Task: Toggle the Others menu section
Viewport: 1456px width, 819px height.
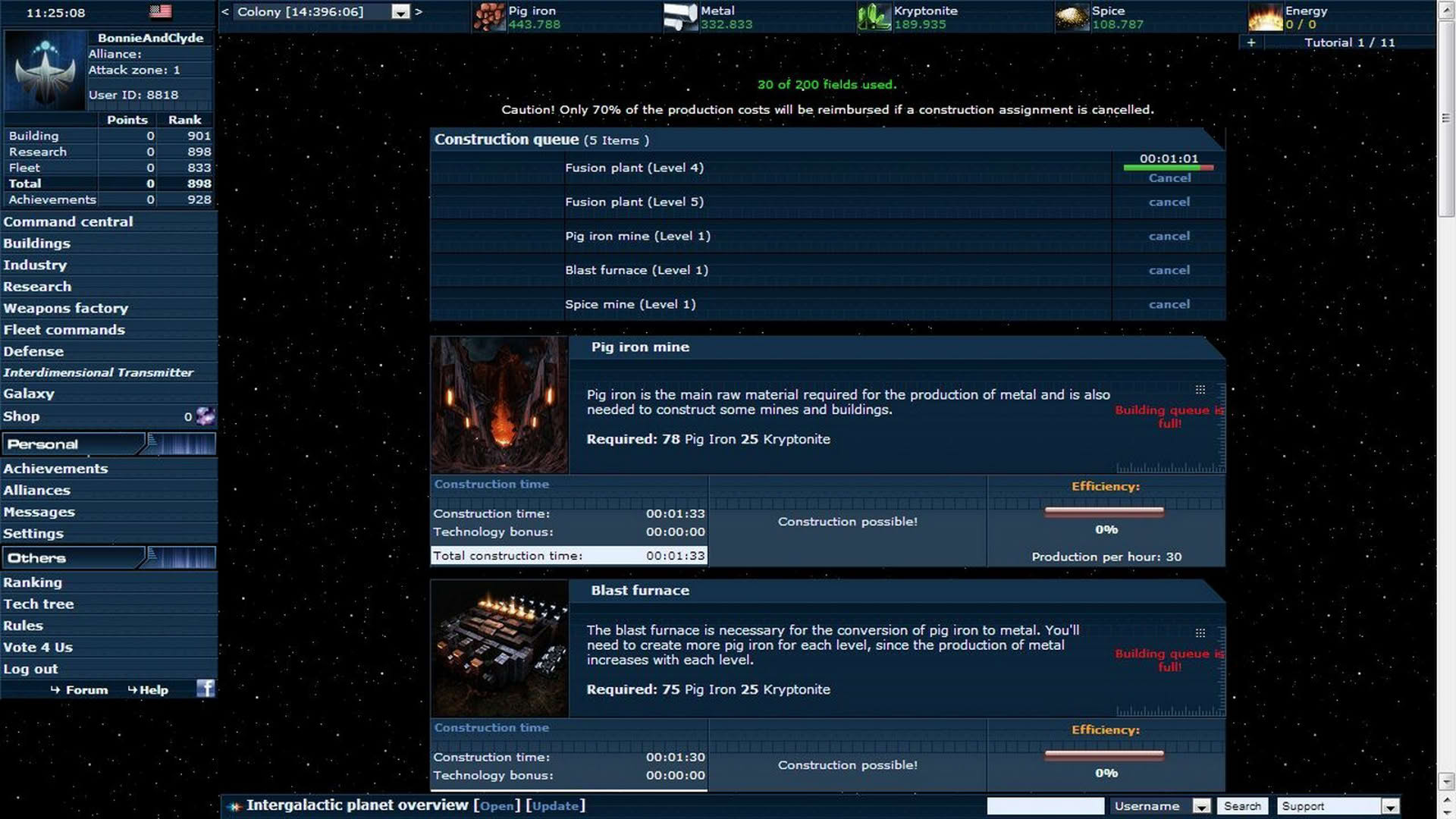Action: [108, 558]
